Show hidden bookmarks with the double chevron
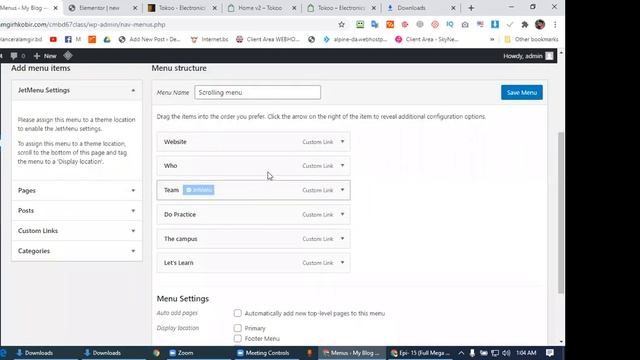The image size is (640, 360). point(492,40)
